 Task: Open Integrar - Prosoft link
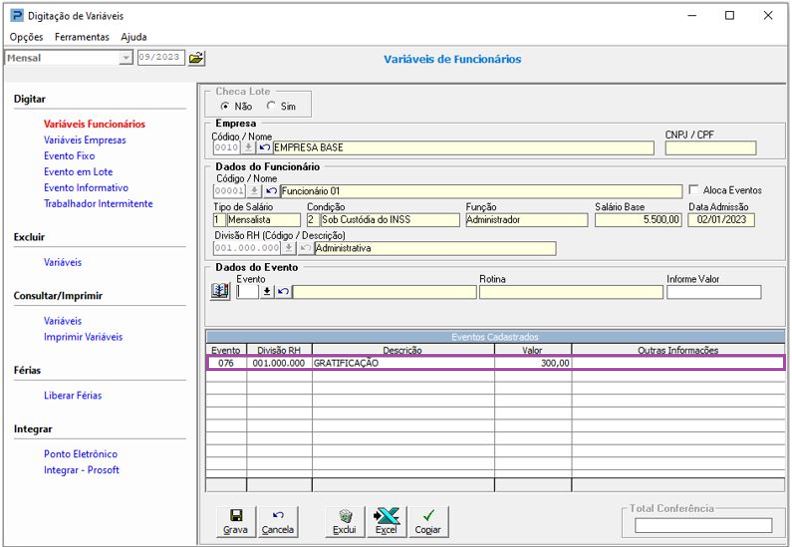click(x=81, y=470)
